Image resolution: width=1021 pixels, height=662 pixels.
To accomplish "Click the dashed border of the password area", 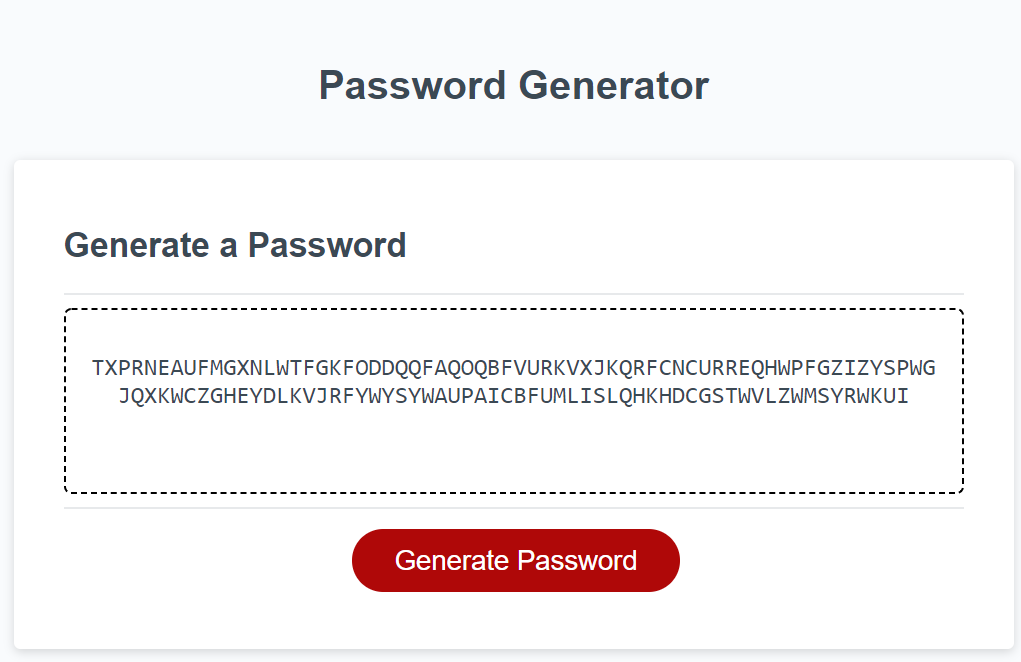I will coord(514,308).
